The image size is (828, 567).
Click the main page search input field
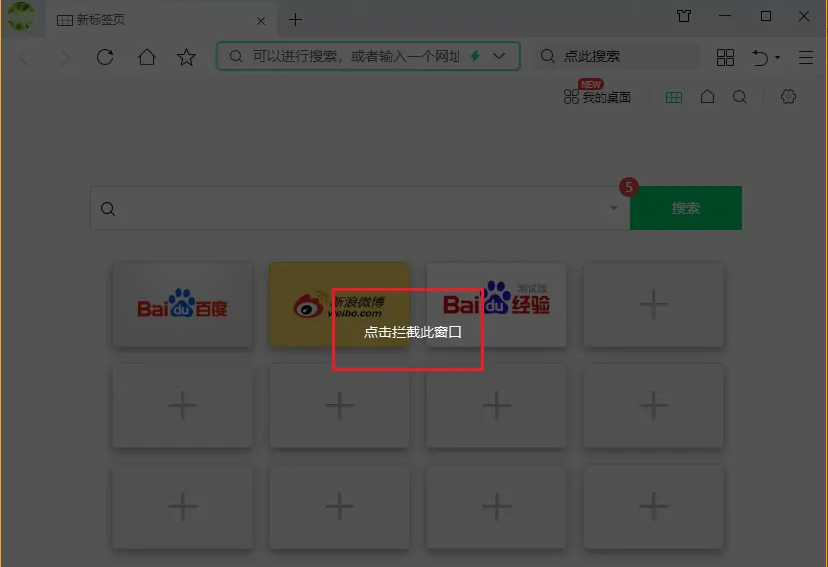click(x=360, y=208)
